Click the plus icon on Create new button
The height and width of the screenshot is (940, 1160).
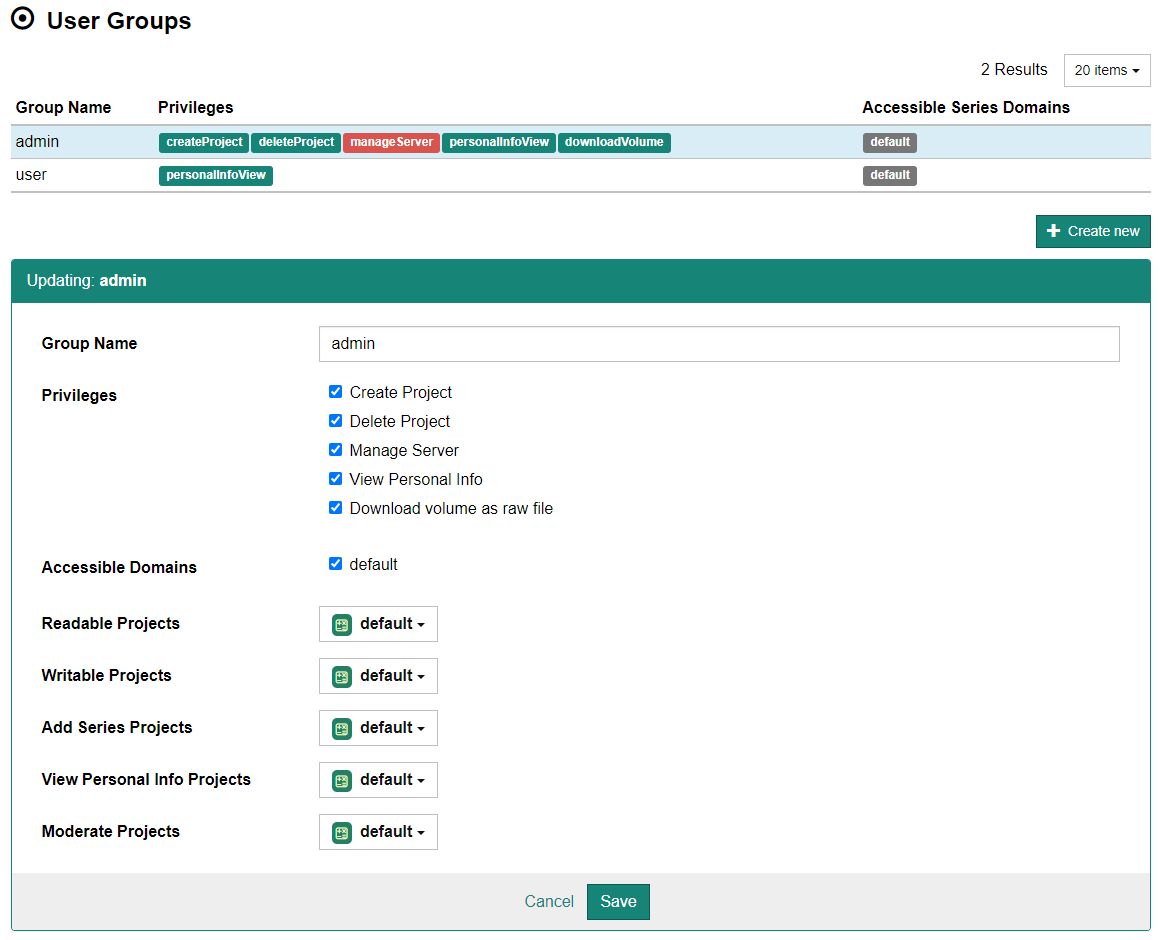coord(1055,231)
